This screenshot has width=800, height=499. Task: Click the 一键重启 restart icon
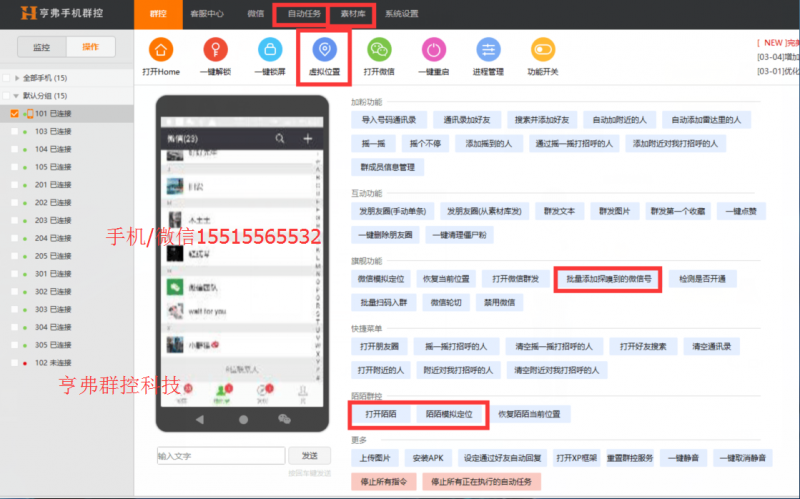[434, 50]
